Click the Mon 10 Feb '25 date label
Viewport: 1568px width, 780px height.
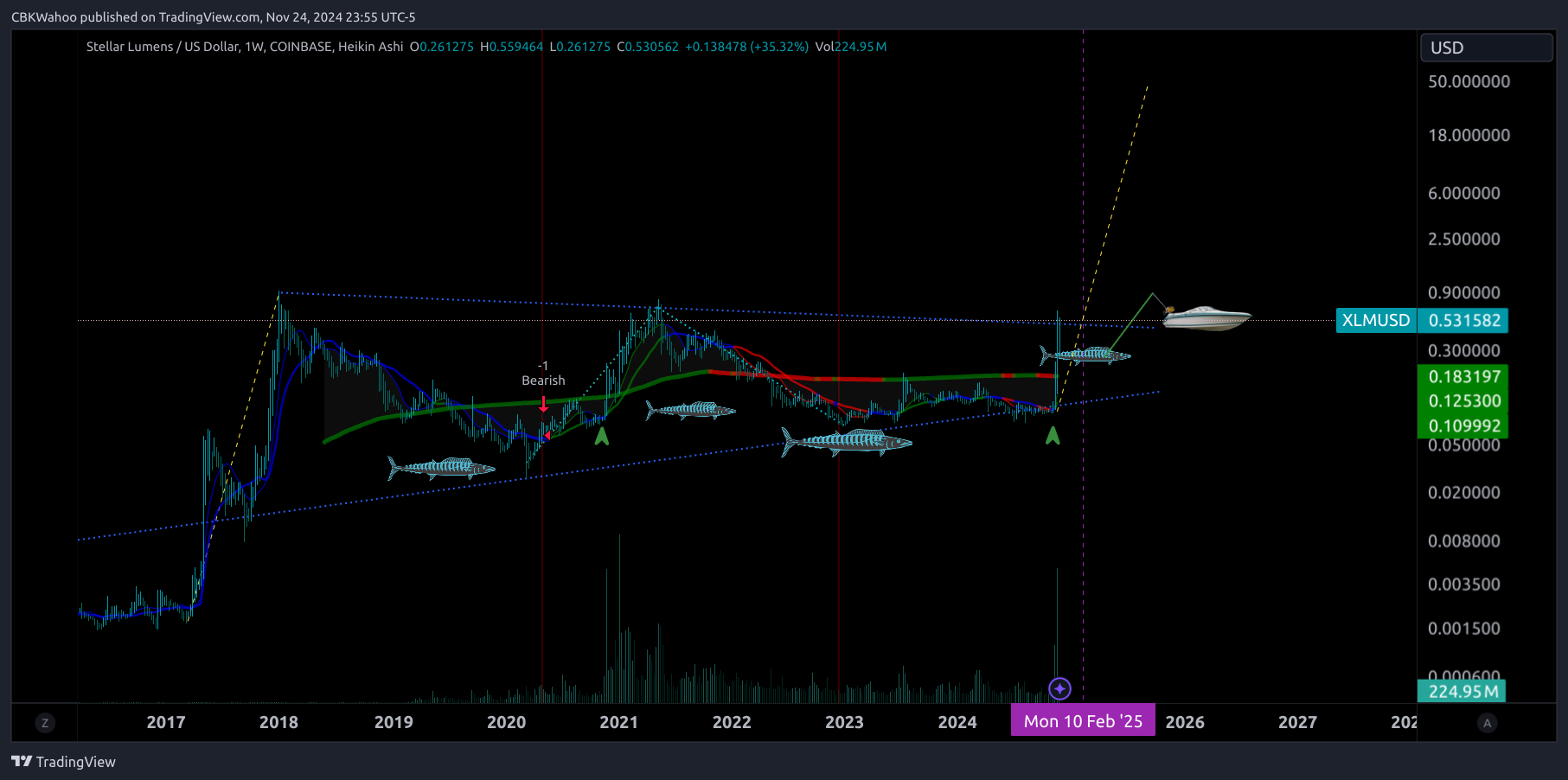point(1083,721)
